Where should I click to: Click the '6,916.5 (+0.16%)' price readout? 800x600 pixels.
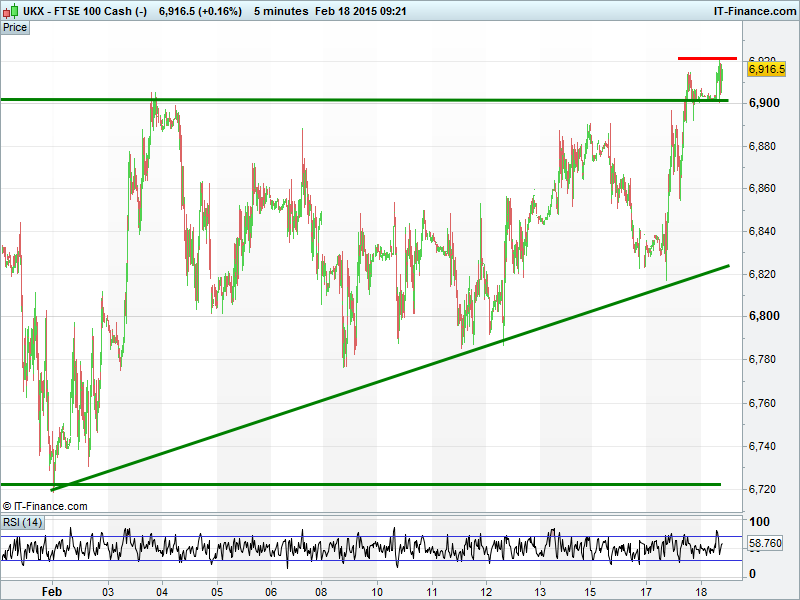[x=201, y=11]
